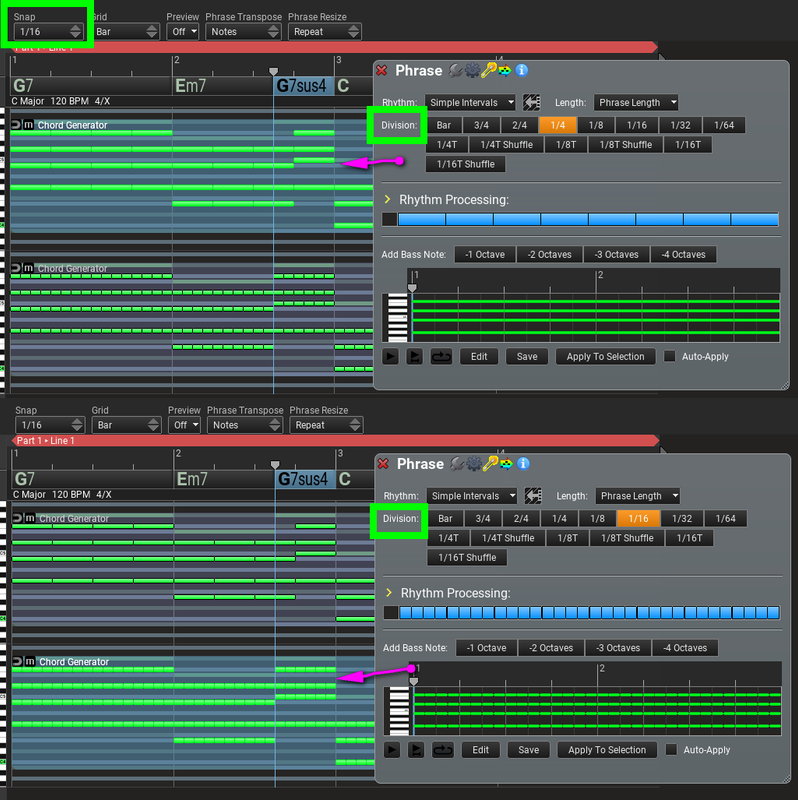The image size is (798, 800).
Task: Select 1/16T Shuffle division in lower panel
Action: (x=467, y=558)
